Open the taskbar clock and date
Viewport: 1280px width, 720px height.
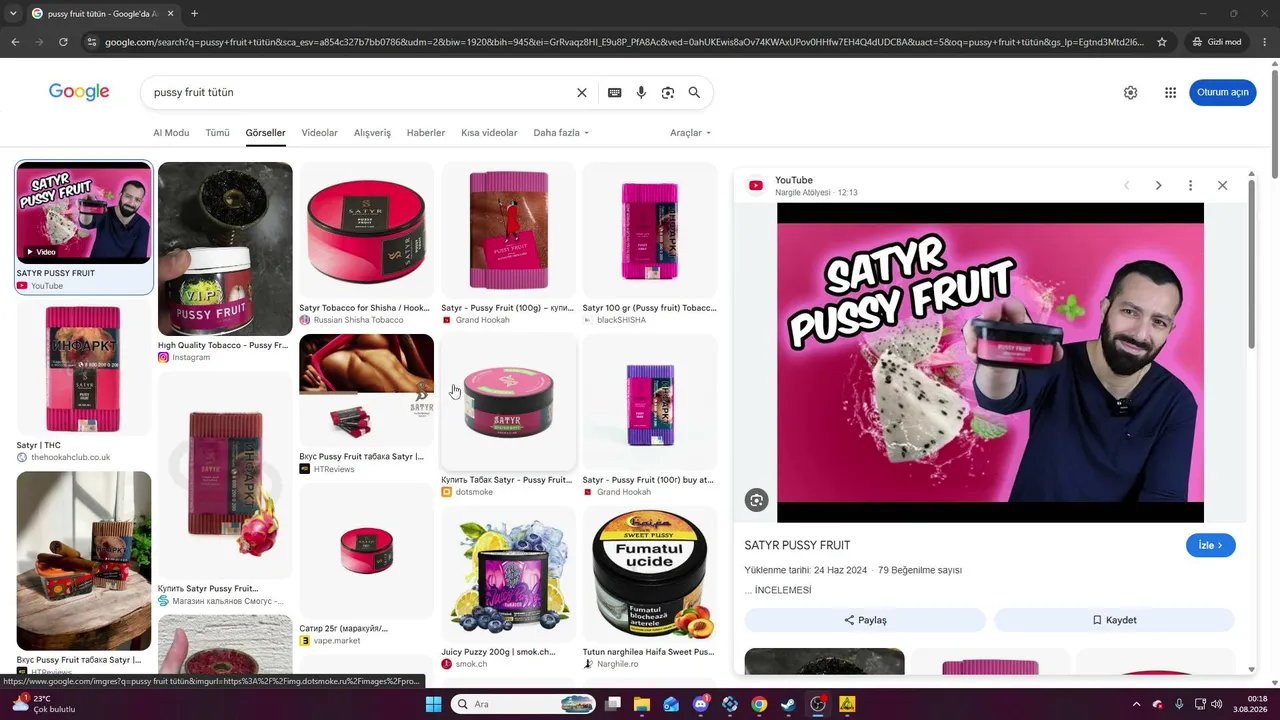[x=1250, y=704]
